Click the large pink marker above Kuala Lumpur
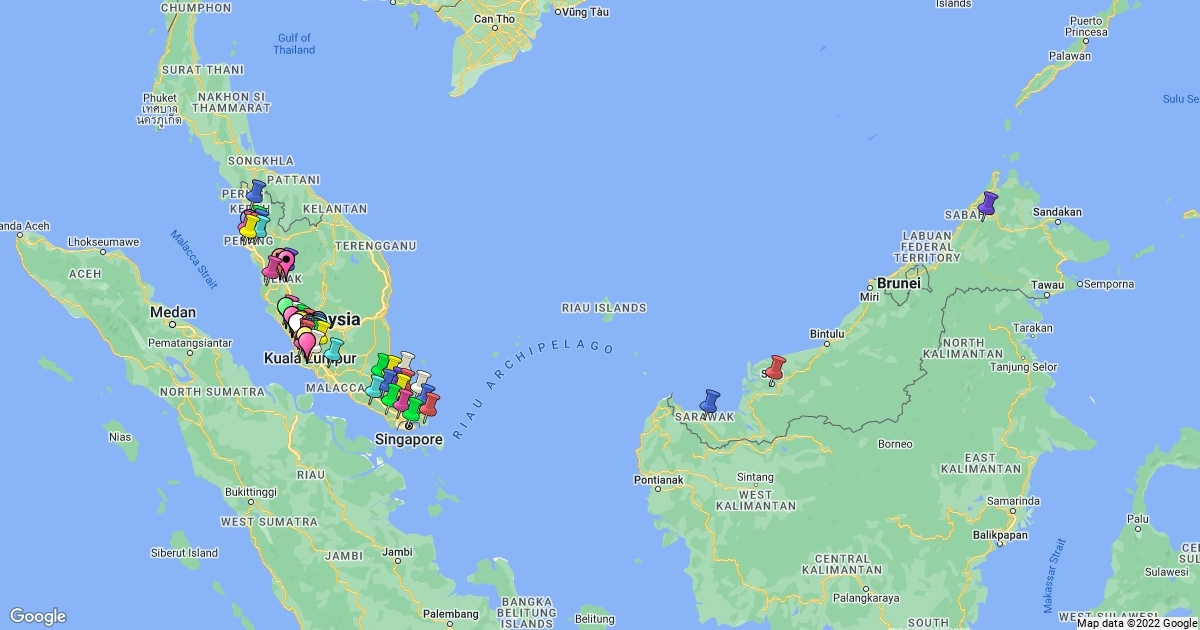 coord(306,343)
